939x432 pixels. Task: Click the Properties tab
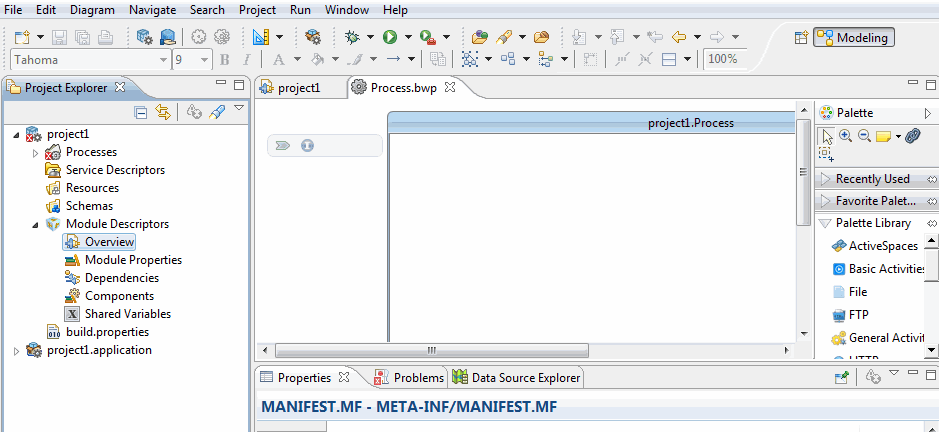304,378
